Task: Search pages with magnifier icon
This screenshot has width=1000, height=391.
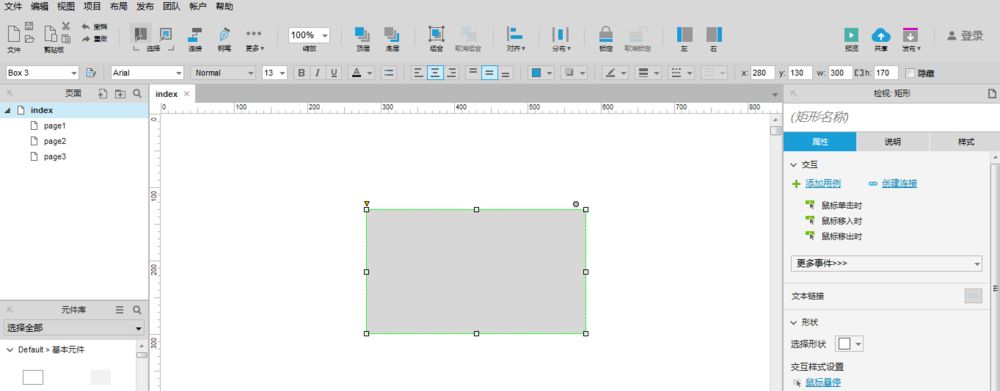Action: [136, 94]
